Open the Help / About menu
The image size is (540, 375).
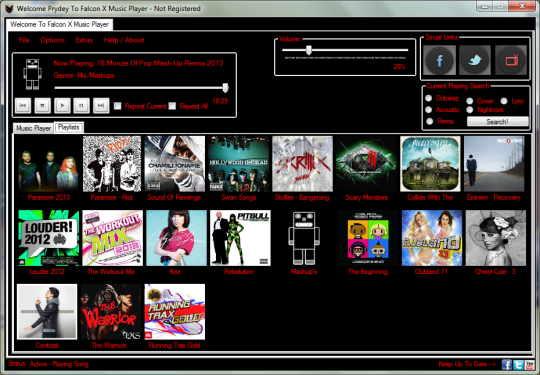(x=124, y=40)
